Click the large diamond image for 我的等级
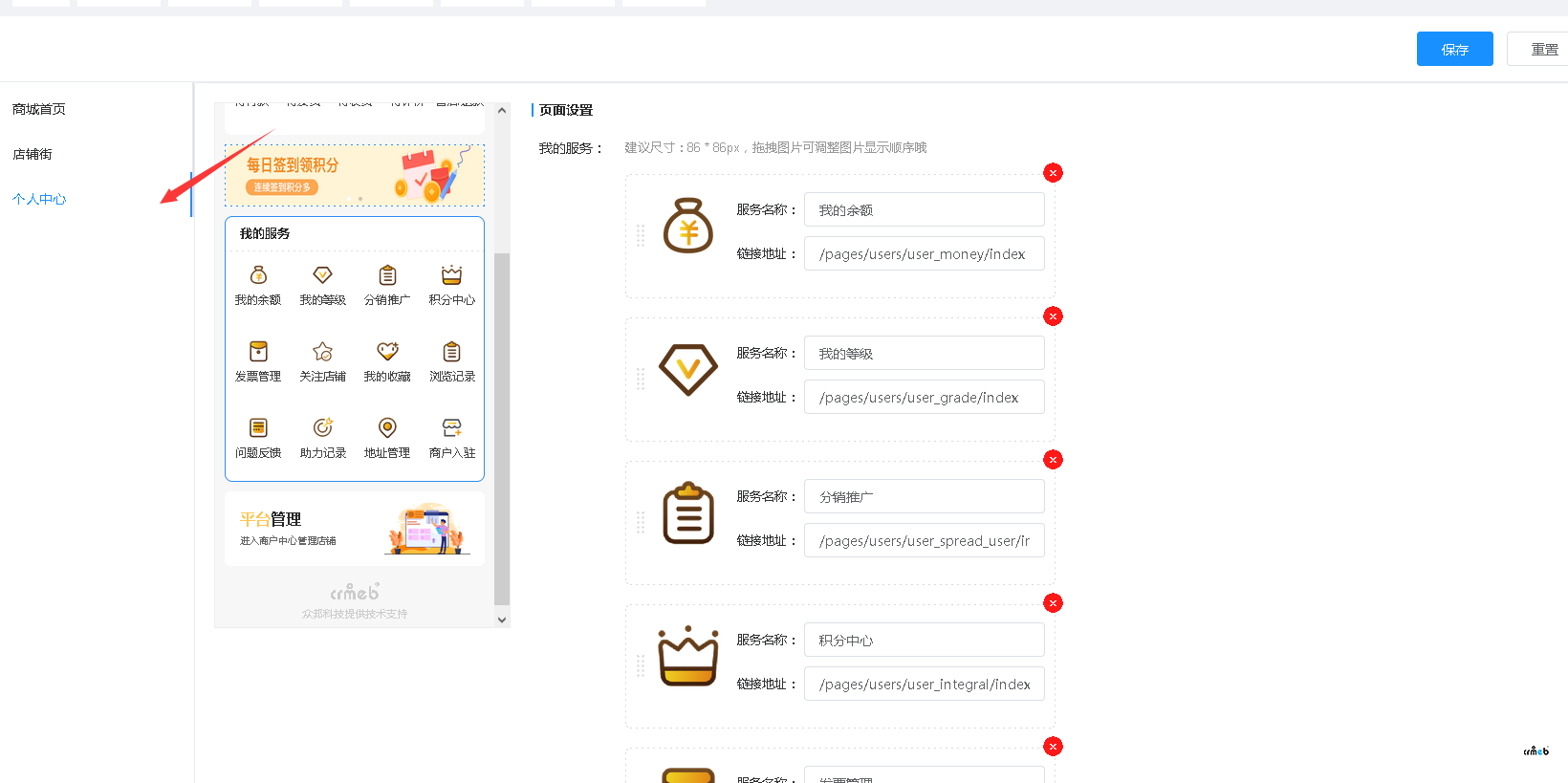This screenshot has height=783, width=1568. pos(688,370)
